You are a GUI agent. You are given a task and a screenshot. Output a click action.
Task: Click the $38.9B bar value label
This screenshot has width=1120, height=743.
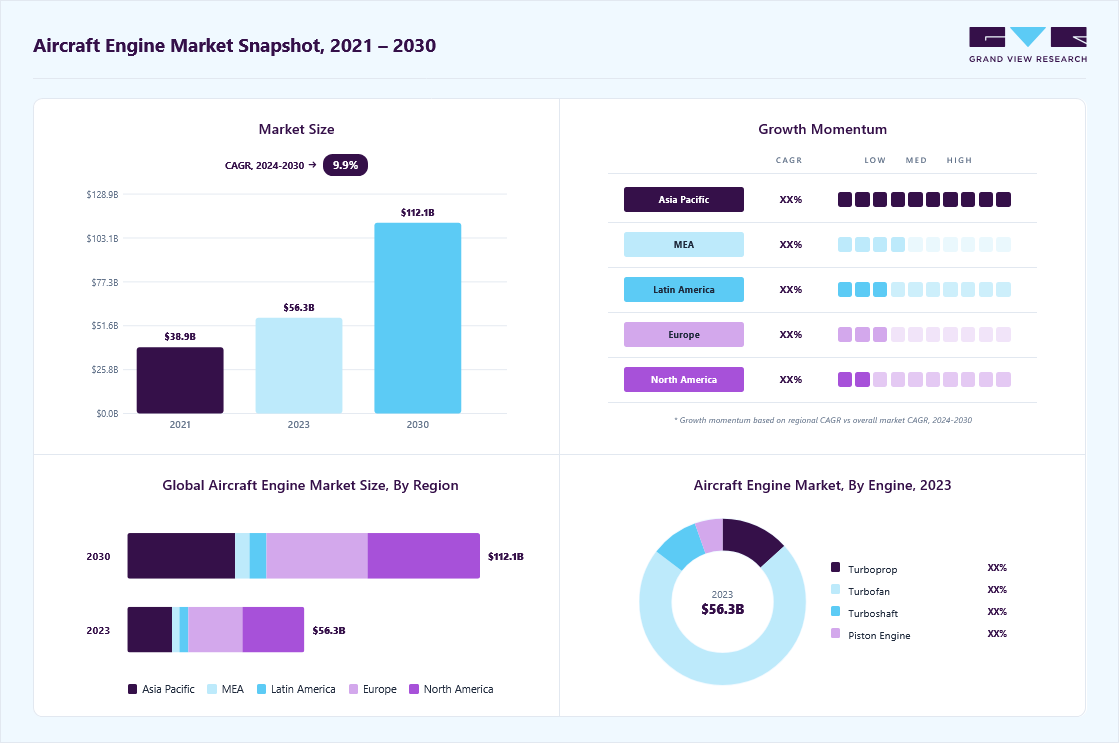point(180,336)
